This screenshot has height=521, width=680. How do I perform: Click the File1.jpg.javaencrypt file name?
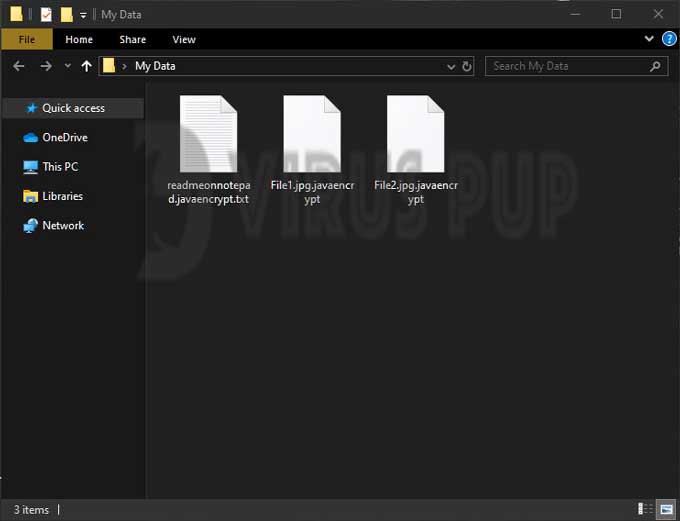click(x=312, y=192)
